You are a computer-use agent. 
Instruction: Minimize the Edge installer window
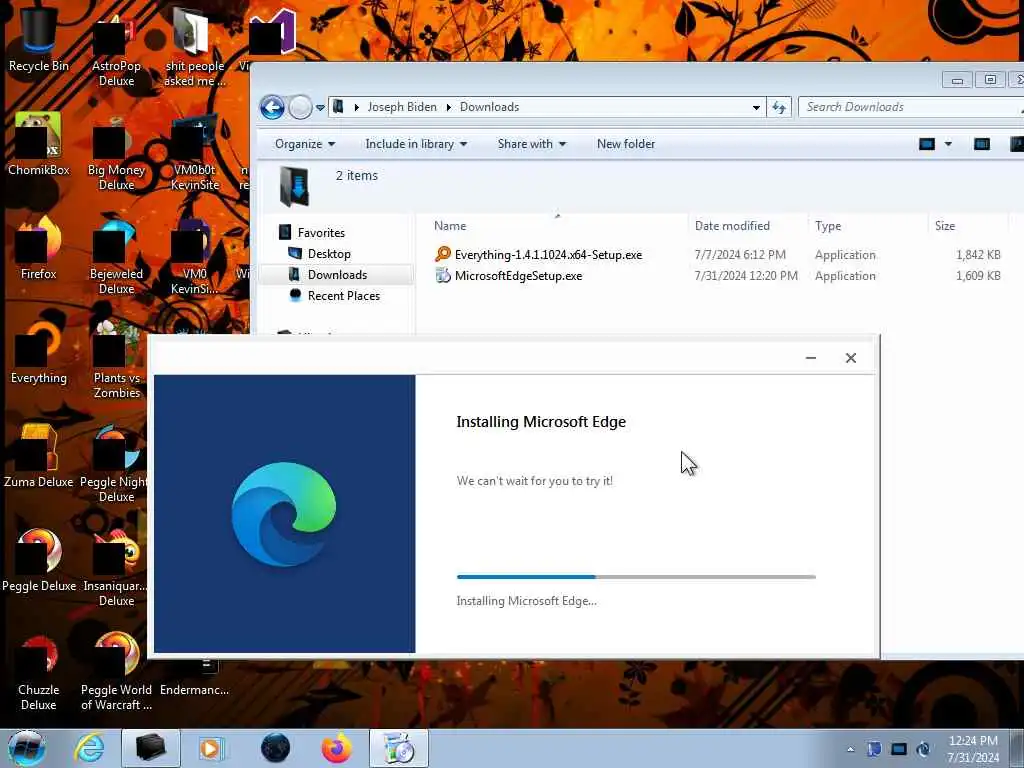point(810,358)
